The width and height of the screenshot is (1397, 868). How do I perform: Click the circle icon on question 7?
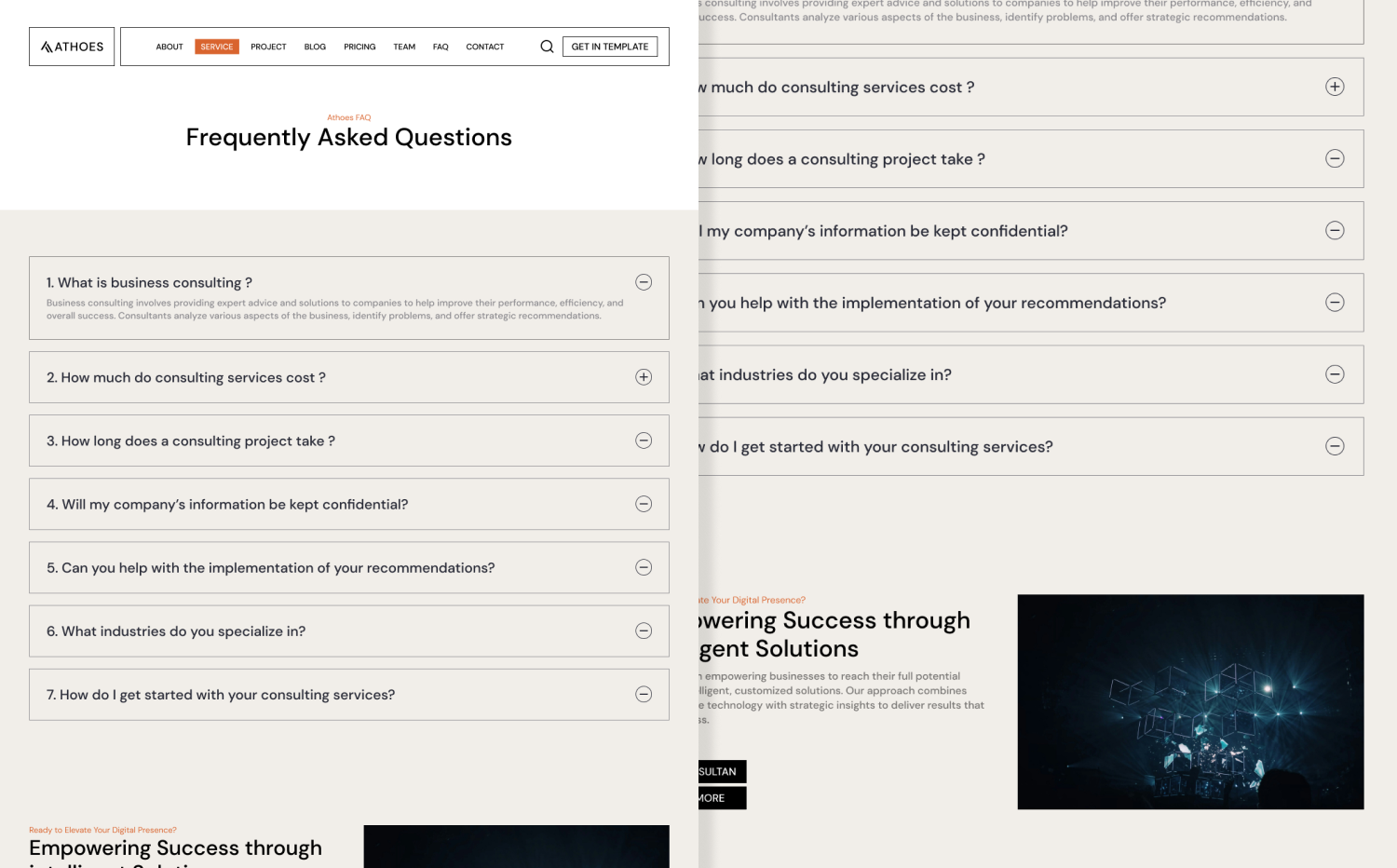[x=644, y=694]
